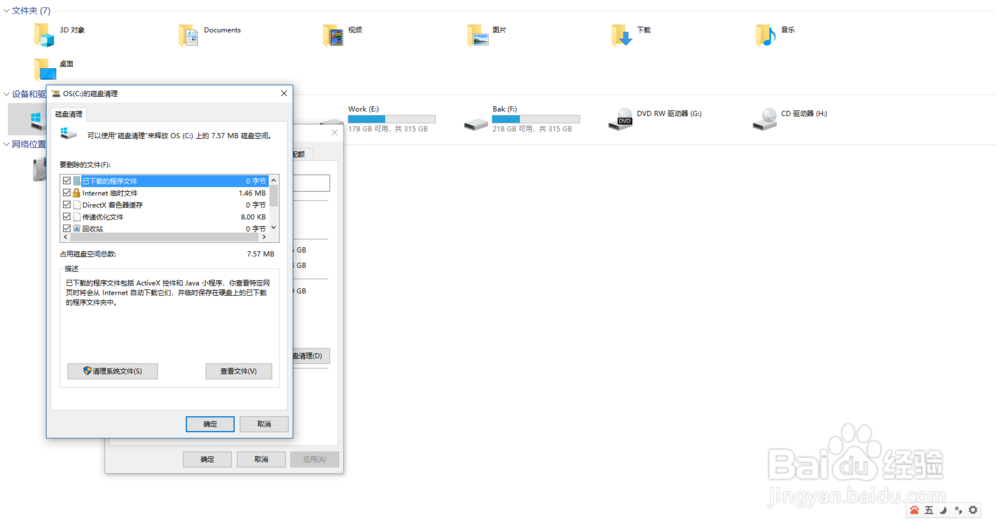
Task: Click the drive icon beside the 7.57 MB message
Action: [68, 133]
